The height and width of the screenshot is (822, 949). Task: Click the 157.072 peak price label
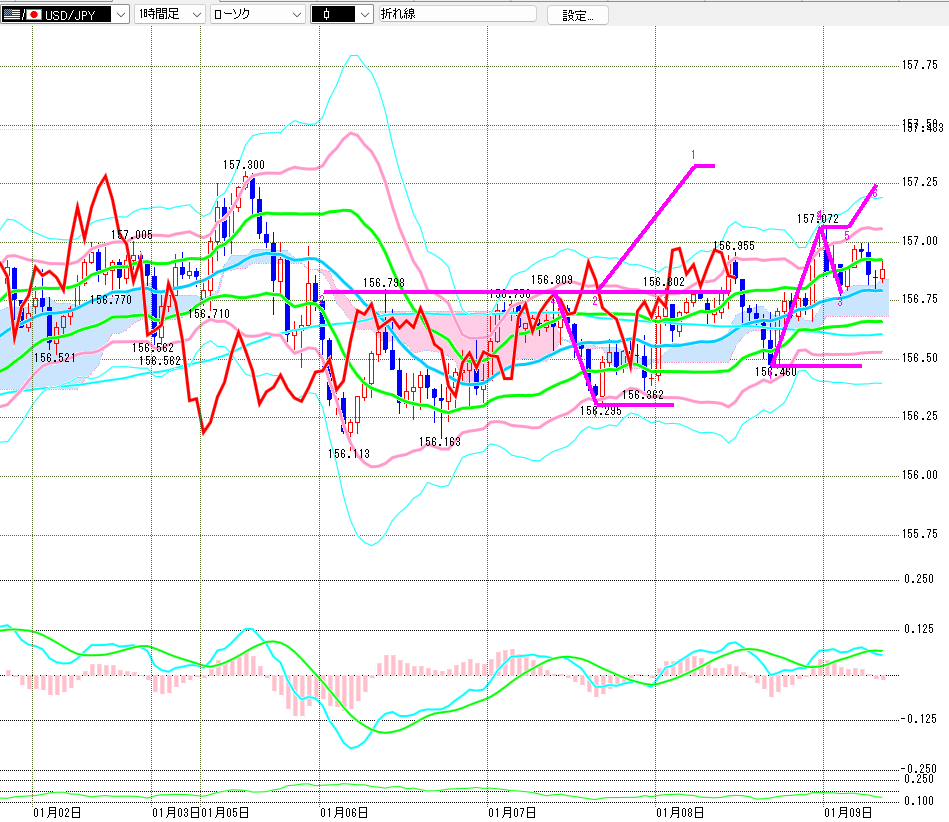click(816, 218)
